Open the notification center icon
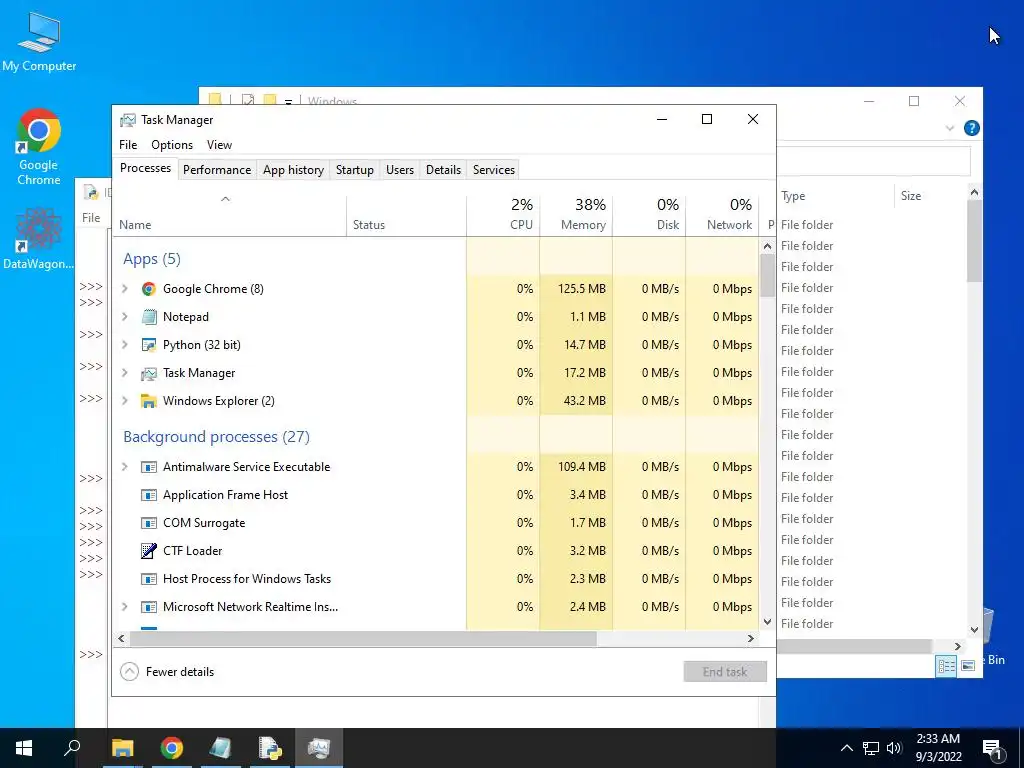The width and height of the screenshot is (1024, 768). coord(993,748)
